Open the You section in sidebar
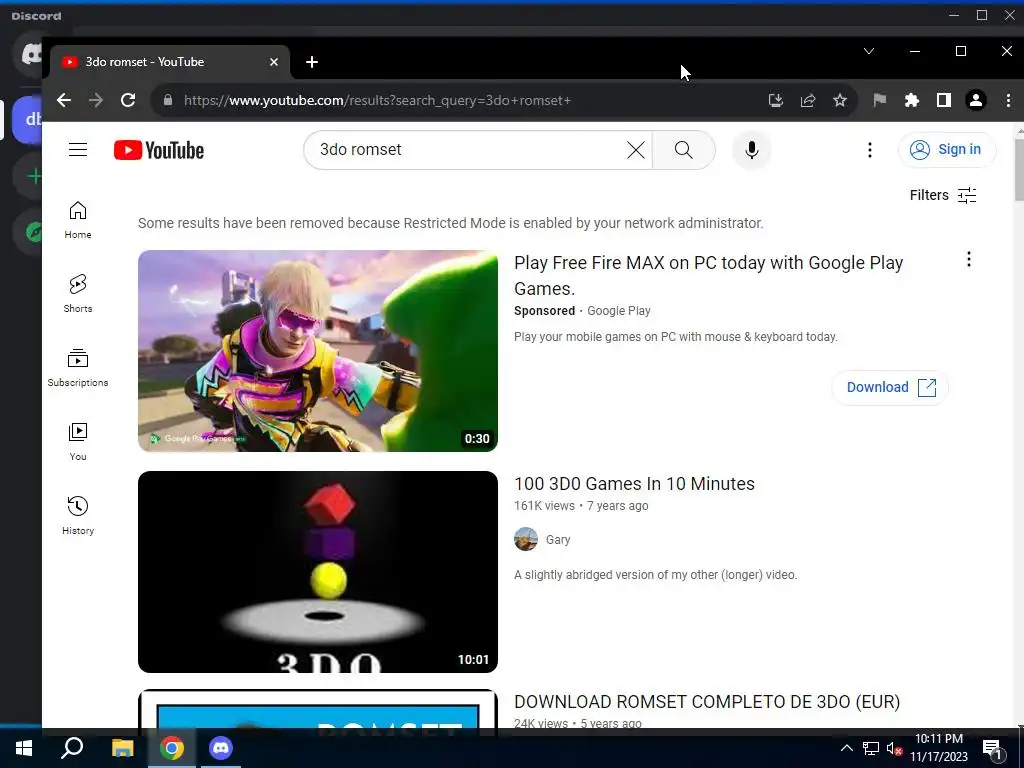The height and width of the screenshot is (768, 1024). 78,442
